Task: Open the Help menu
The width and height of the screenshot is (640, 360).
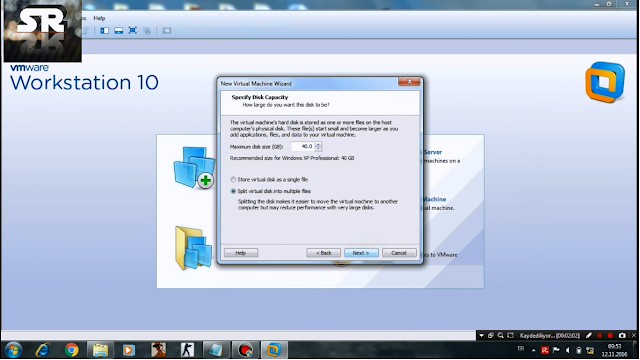Action: coord(99,18)
